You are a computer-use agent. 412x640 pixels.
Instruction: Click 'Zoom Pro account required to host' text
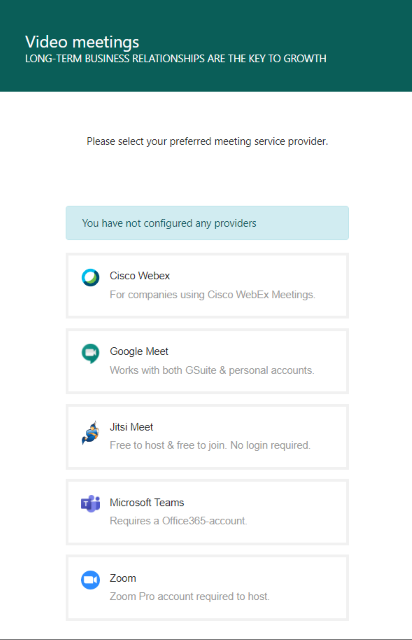[x=189, y=596]
